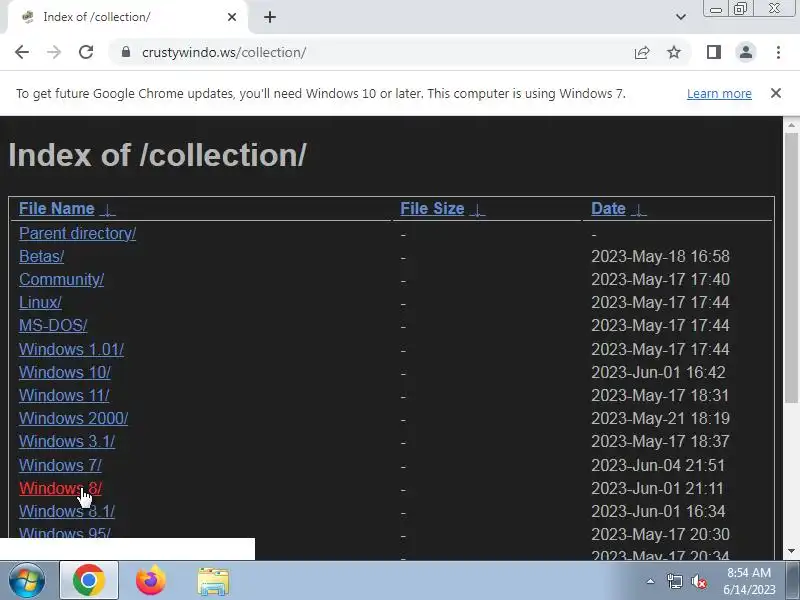
Task: Open a new tab with plus button
Action: pos(270,17)
